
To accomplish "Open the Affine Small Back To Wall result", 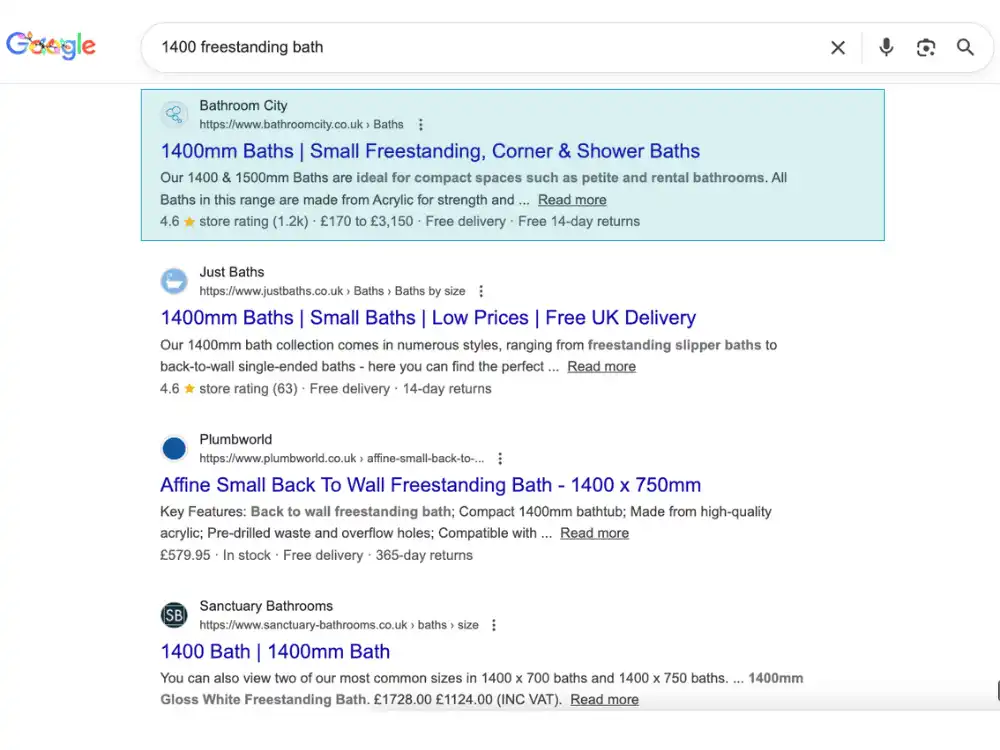I will (x=430, y=485).
